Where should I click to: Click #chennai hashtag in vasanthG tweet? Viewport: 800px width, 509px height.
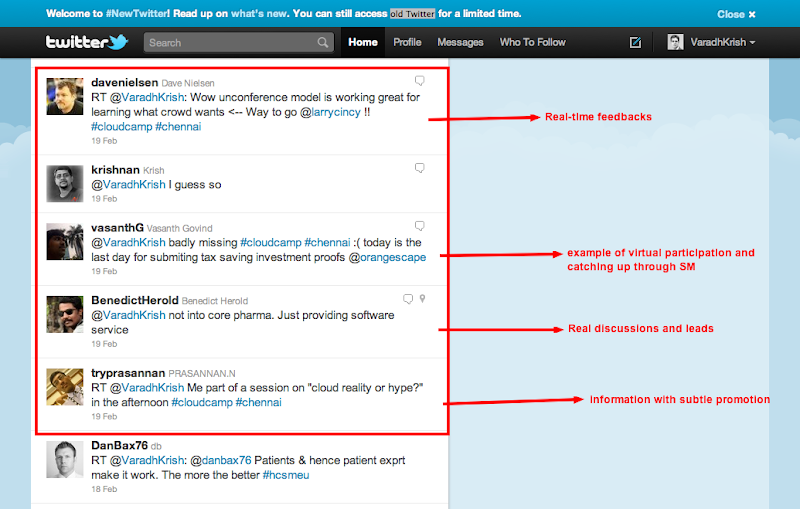click(x=328, y=242)
